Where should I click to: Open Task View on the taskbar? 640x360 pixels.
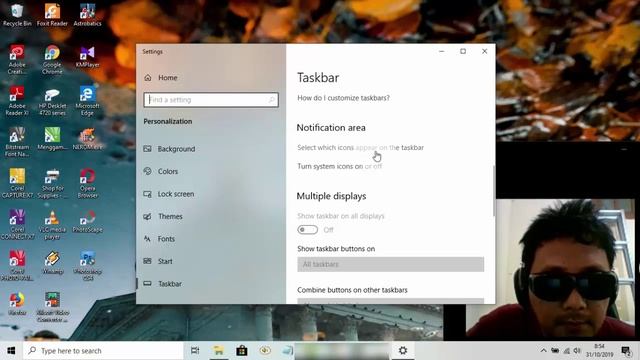pyautogui.click(x=195, y=351)
